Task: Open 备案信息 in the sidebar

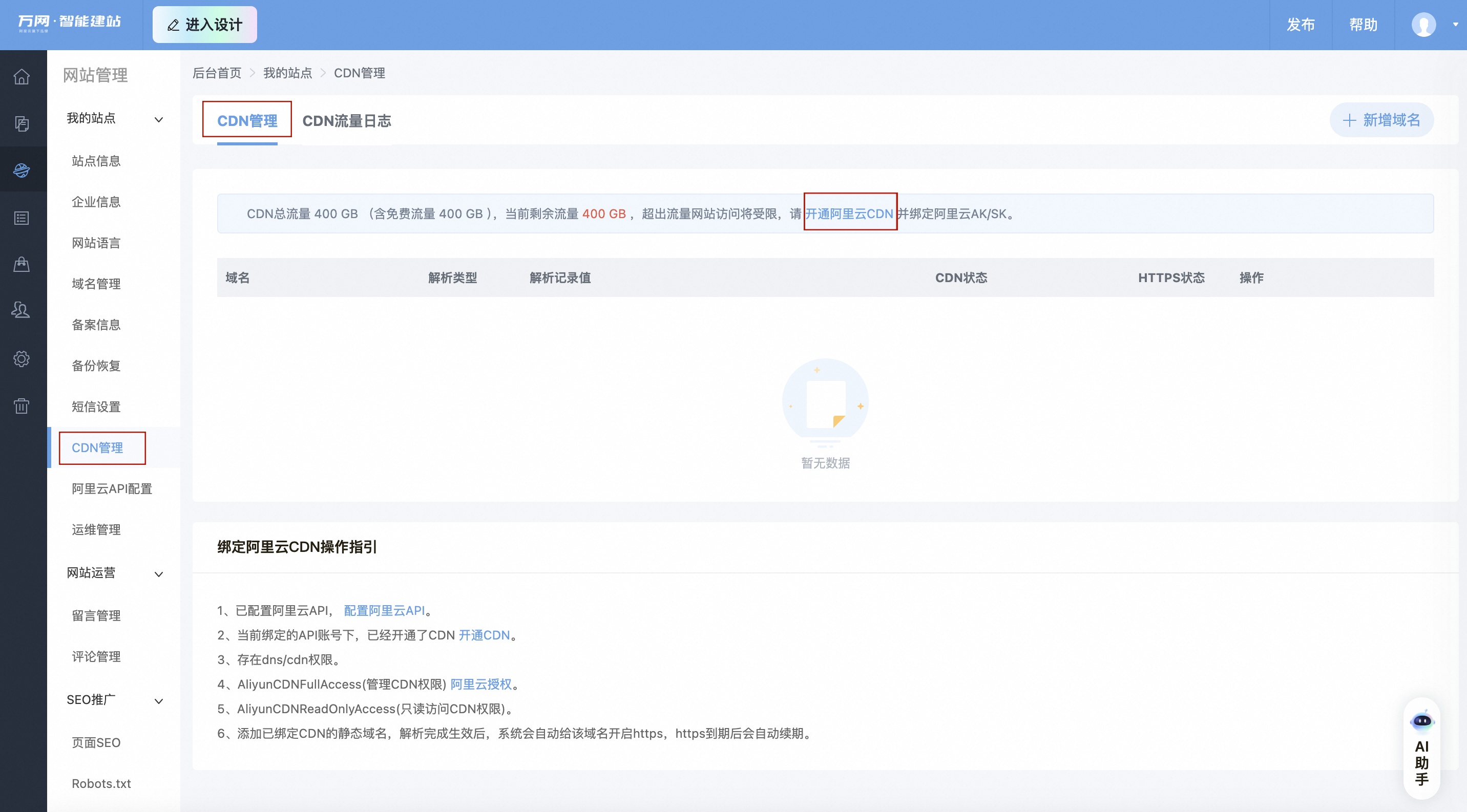Action: tap(96, 325)
